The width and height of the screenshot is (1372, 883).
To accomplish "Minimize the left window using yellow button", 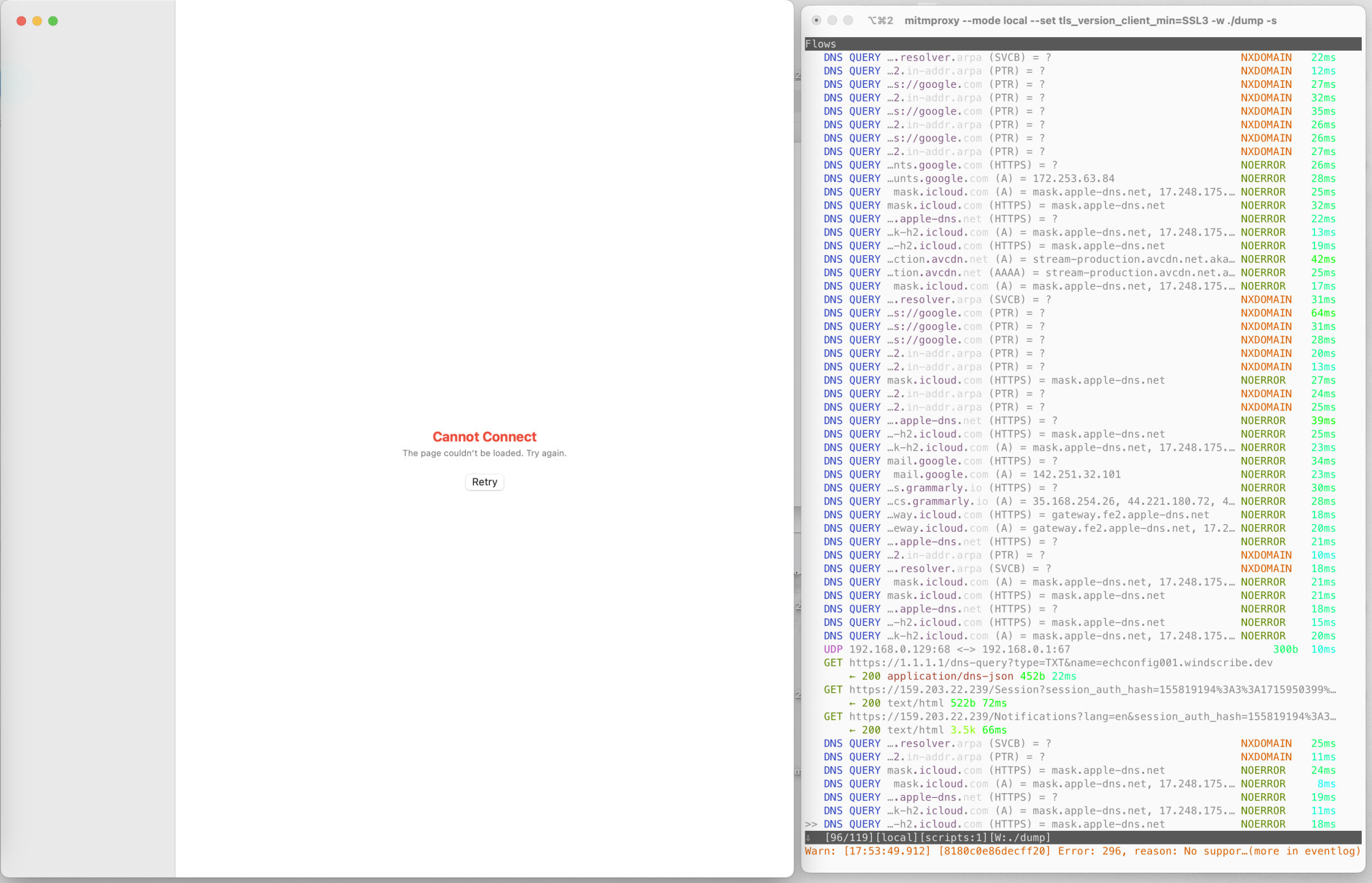I will (37, 21).
